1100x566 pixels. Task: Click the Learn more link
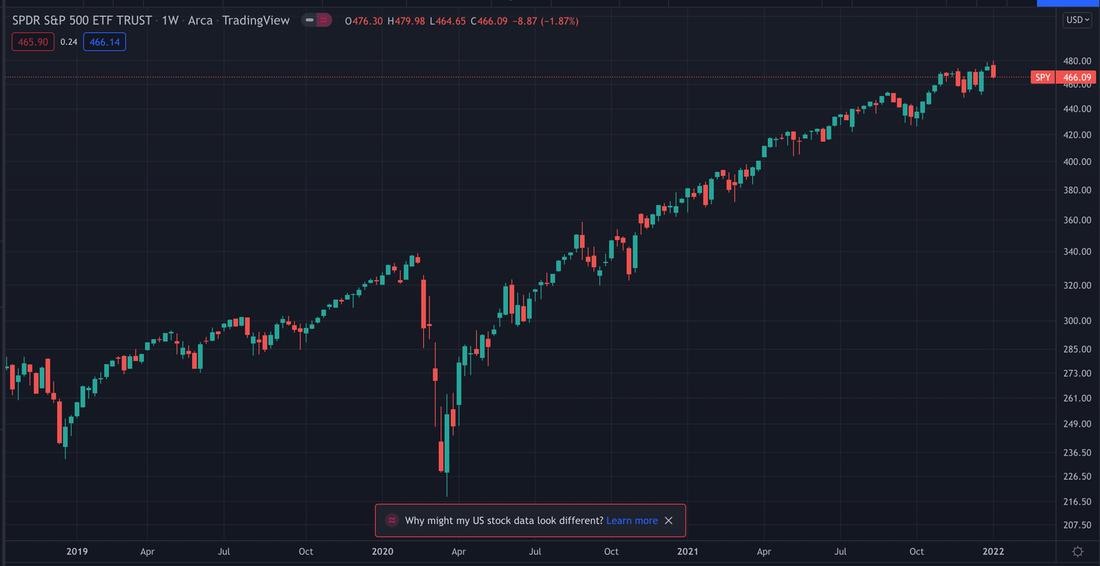point(631,520)
